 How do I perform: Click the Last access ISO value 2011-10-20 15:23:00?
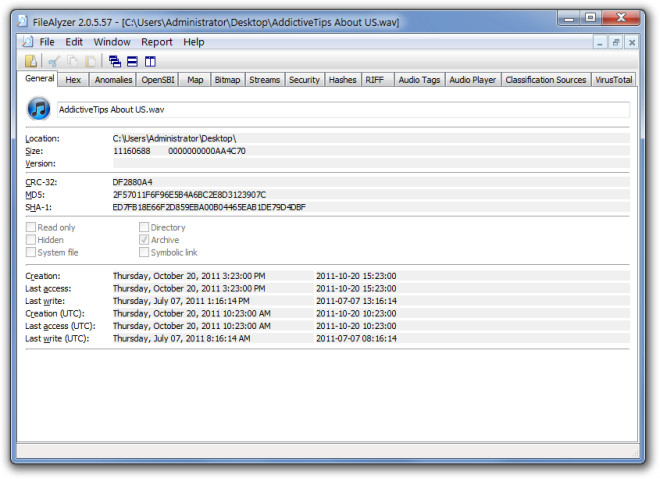click(x=356, y=289)
